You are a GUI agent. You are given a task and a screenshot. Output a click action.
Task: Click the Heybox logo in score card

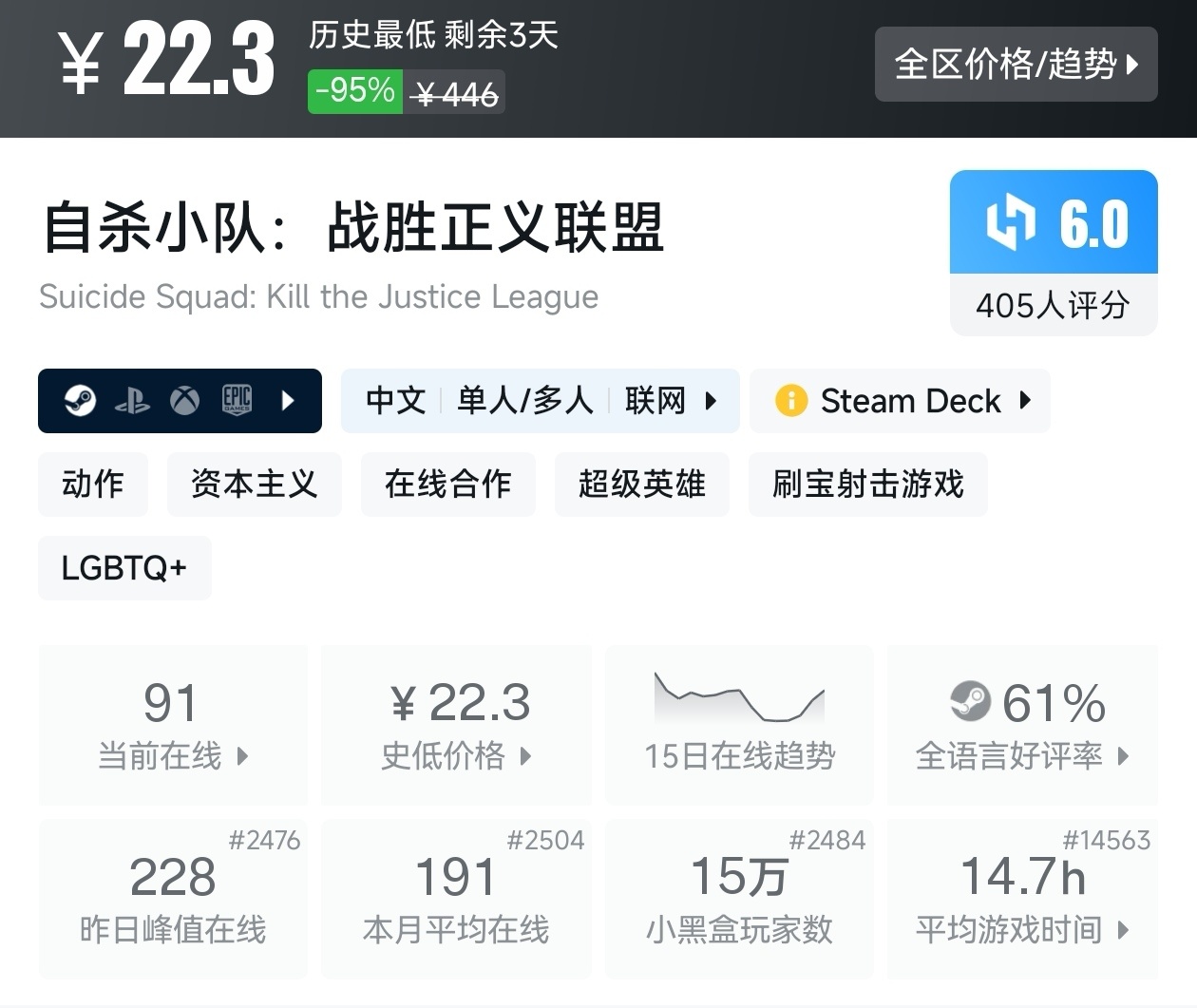1010,222
